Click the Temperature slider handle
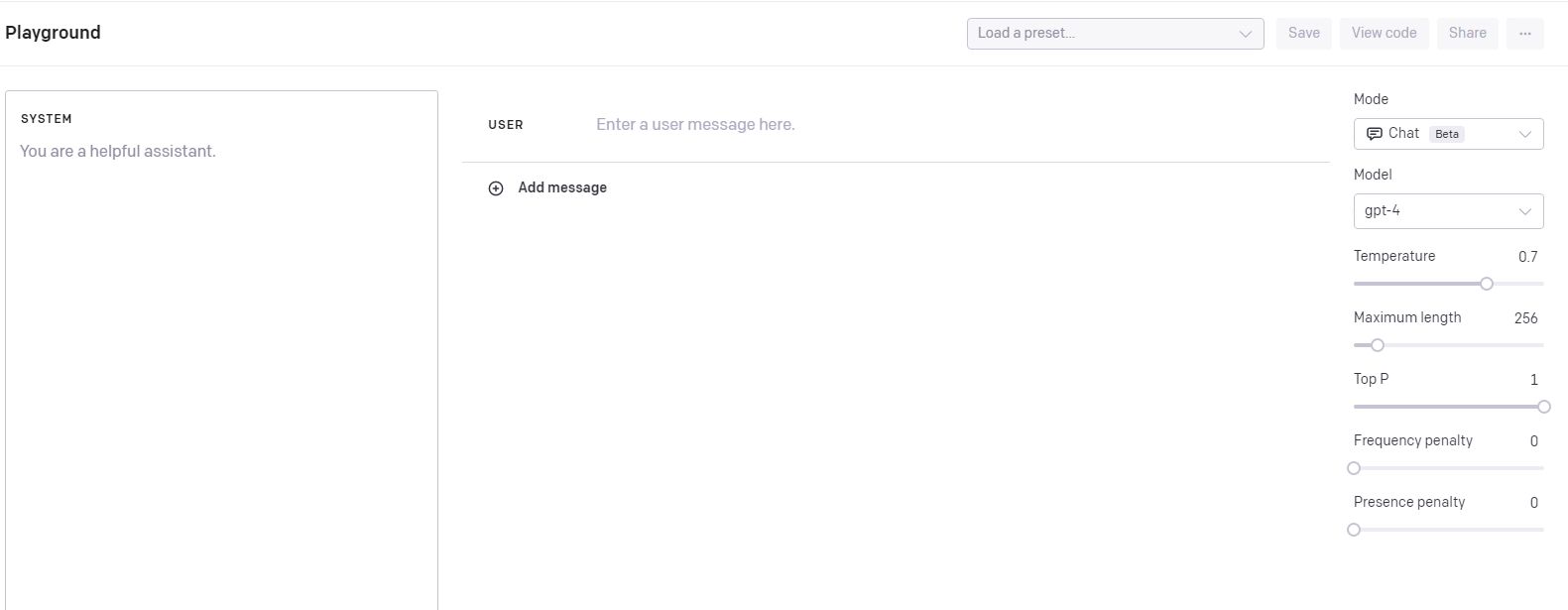 [1486, 284]
